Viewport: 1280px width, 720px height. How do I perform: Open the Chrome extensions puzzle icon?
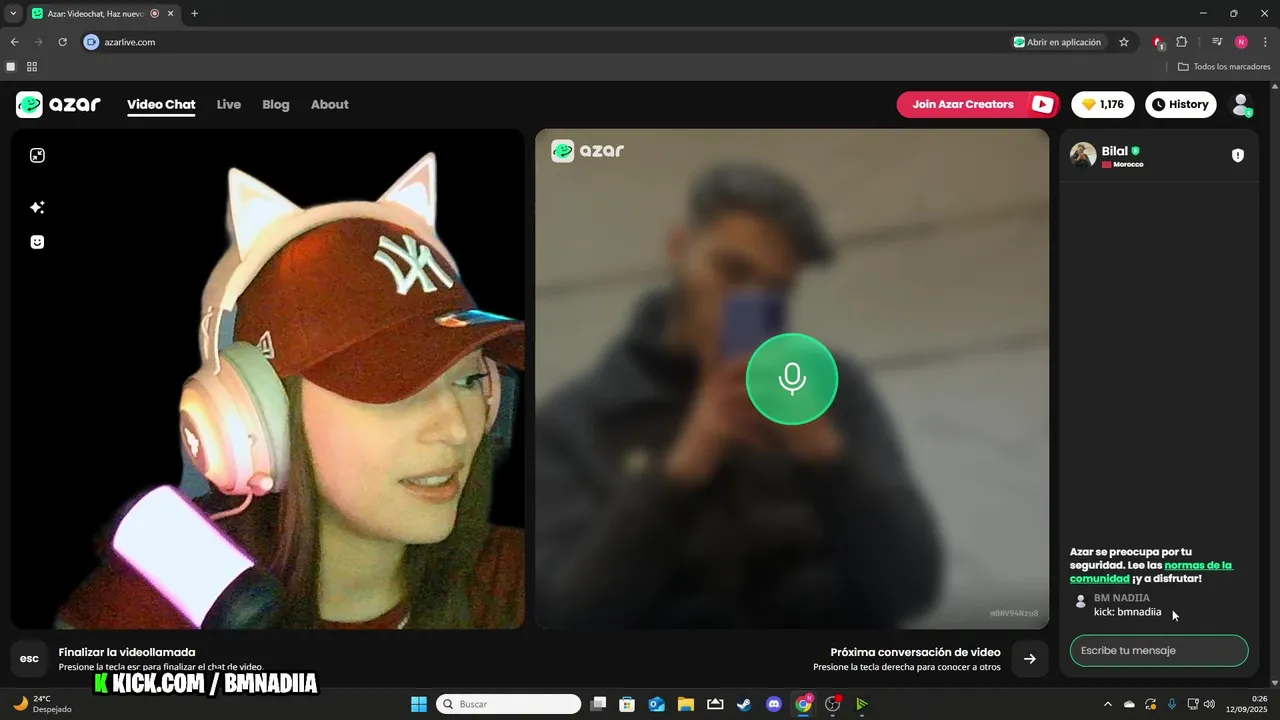[1182, 42]
